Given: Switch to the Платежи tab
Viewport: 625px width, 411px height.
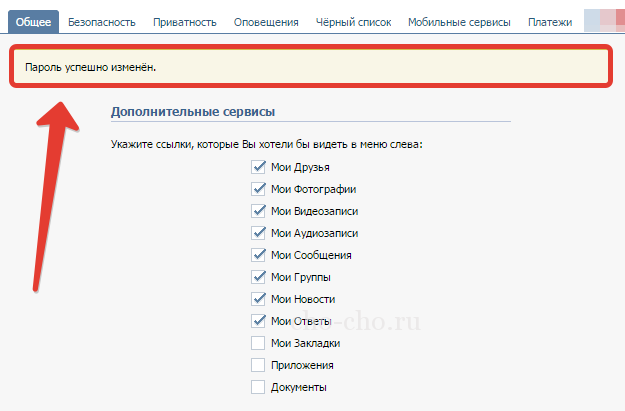Looking at the screenshot, I should point(549,21).
